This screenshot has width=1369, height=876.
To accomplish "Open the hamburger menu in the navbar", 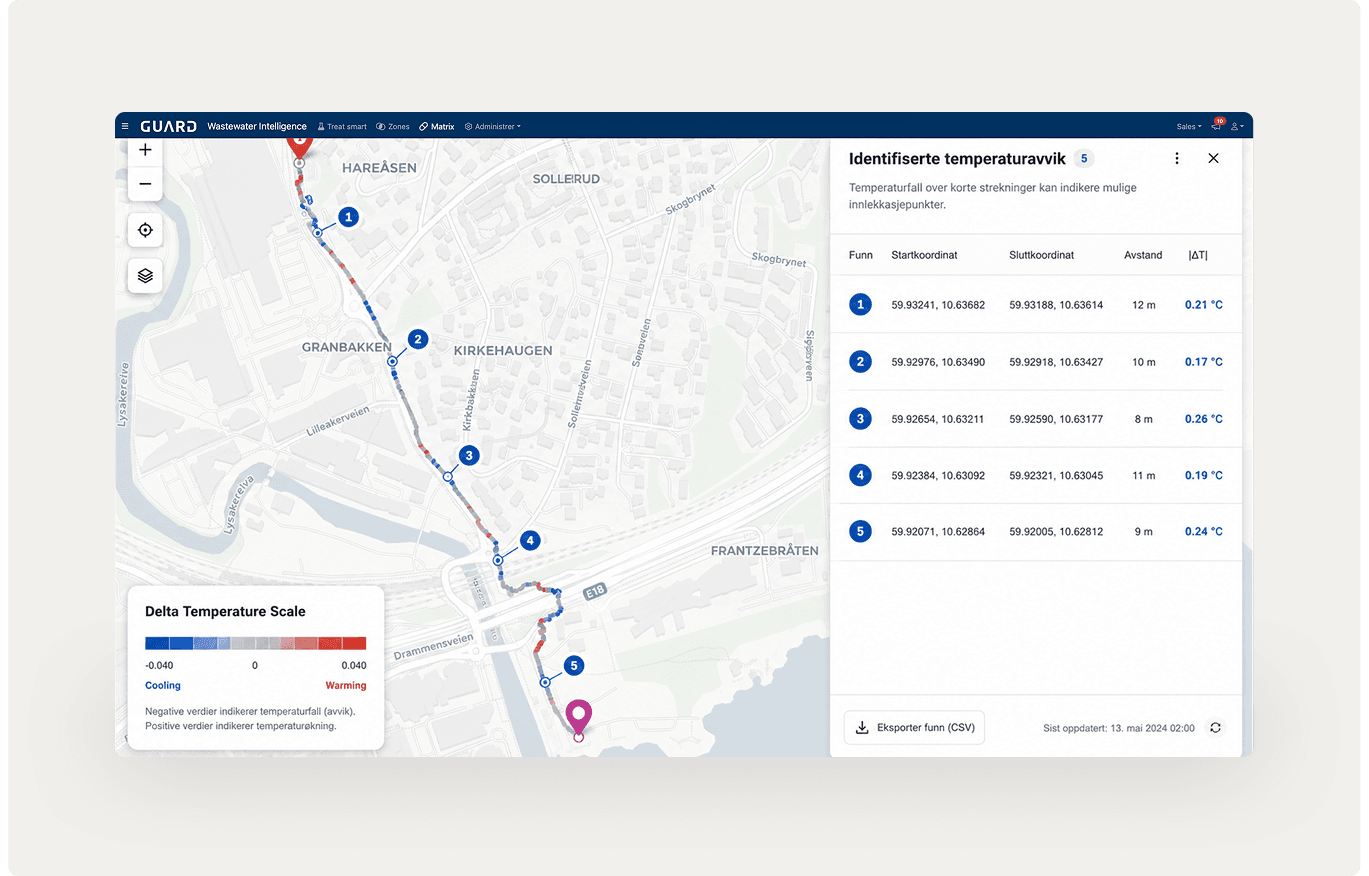I will (x=125, y=127).
